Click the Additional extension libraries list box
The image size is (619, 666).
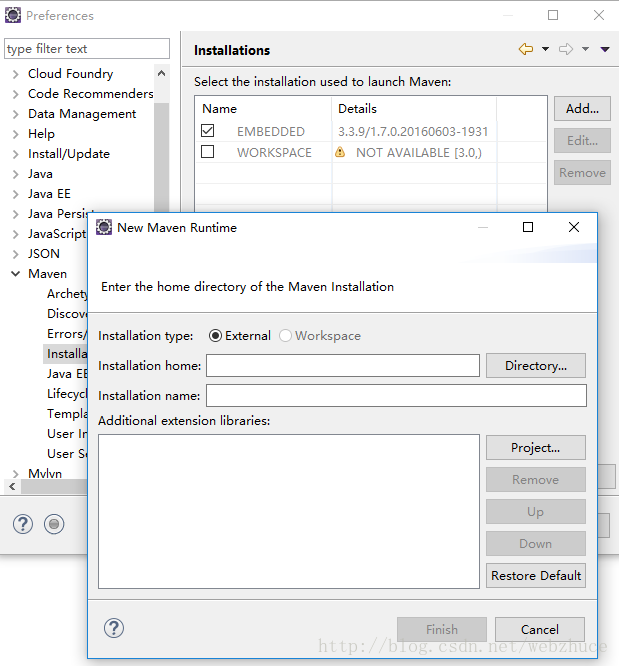click(x=289, y=511)
